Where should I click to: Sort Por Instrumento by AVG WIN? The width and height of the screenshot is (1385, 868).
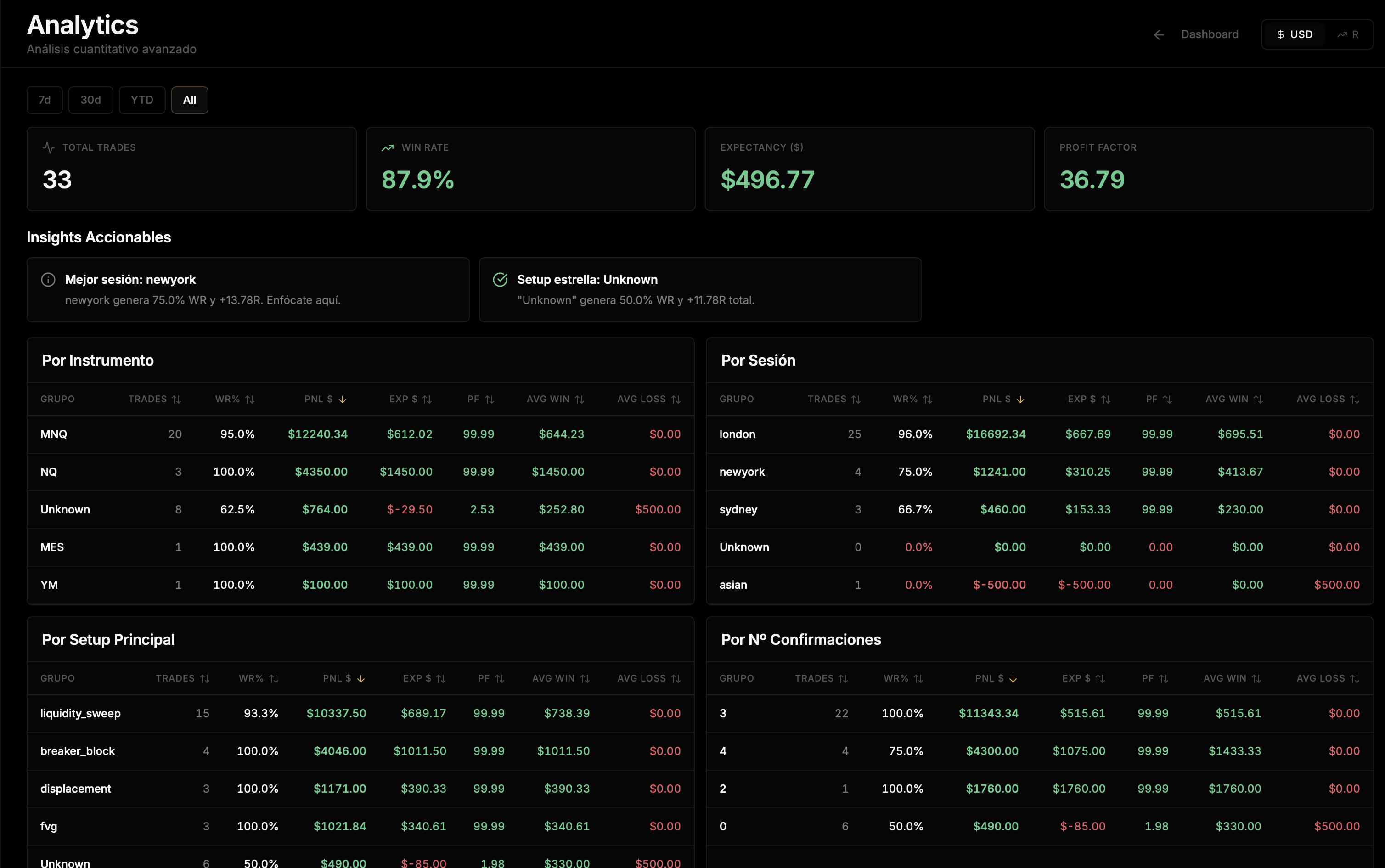(556, 399)
